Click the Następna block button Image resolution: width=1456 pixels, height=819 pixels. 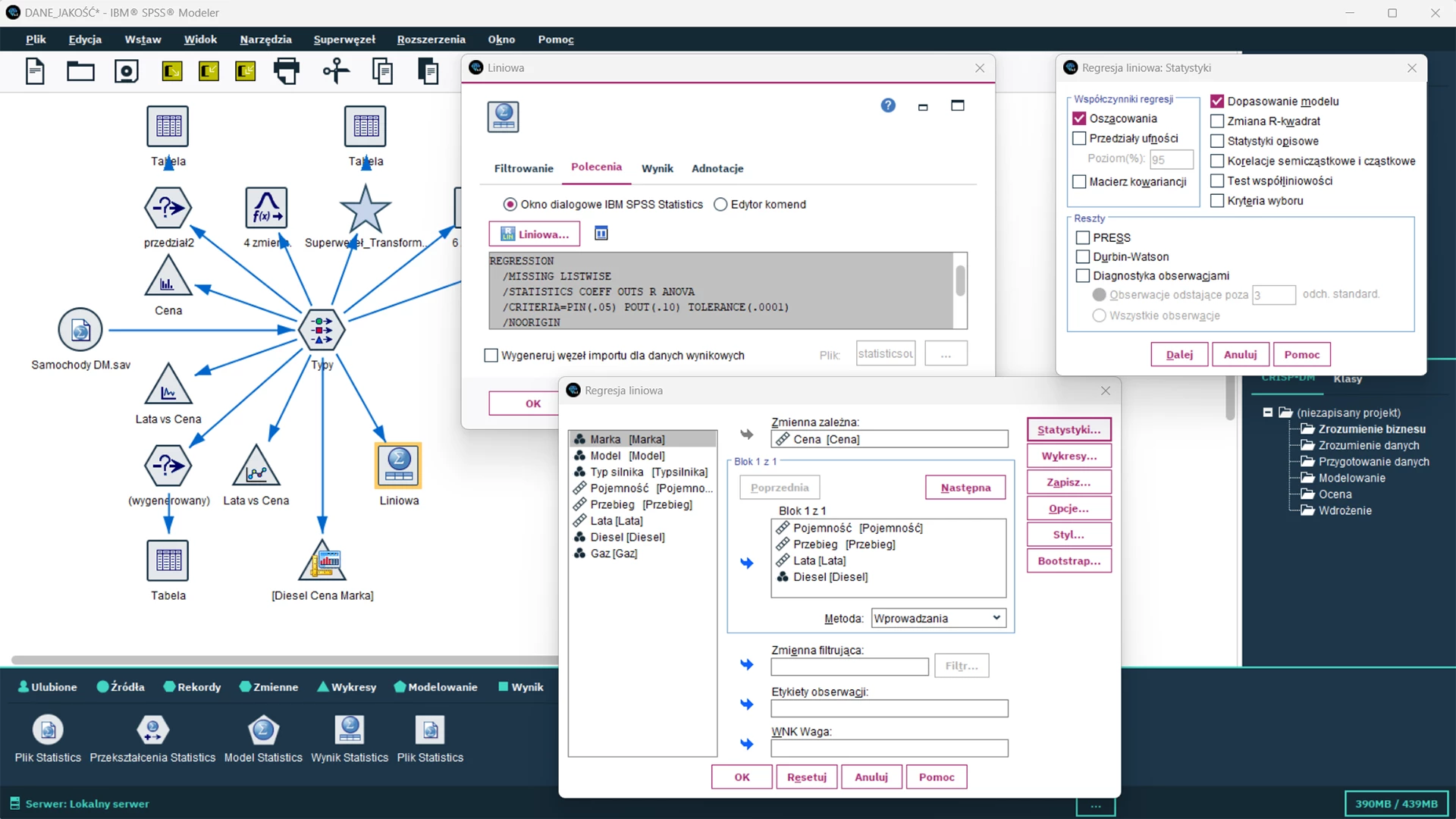pyautogui.click(x=965, y=488)
